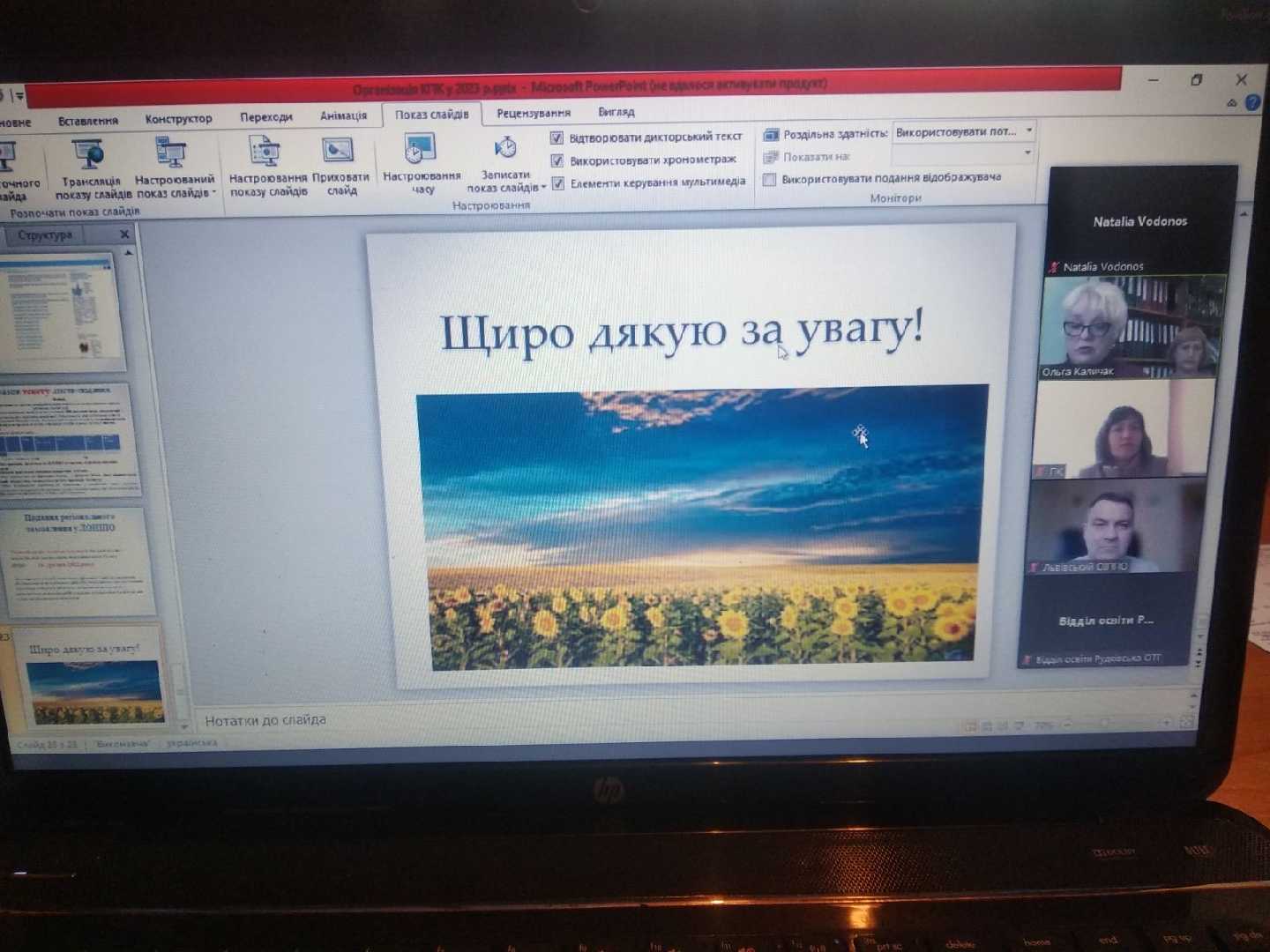This screenshot has width=1270, height=952.
Task: Uncheck Відтворювати дикторський текст
Action: [x=557, y=138]
